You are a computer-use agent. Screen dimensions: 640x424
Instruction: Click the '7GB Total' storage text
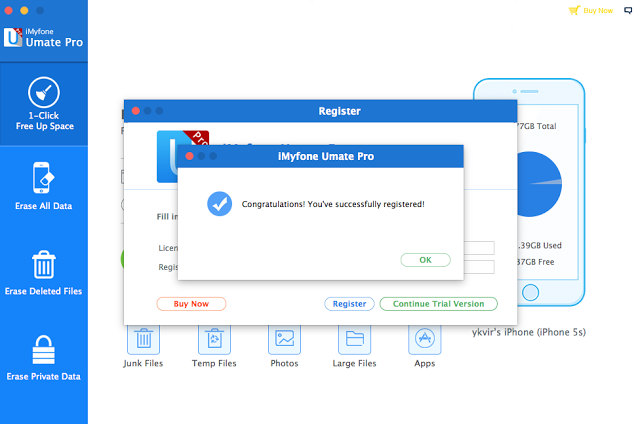pyautogui.click(x=536, y=126)
